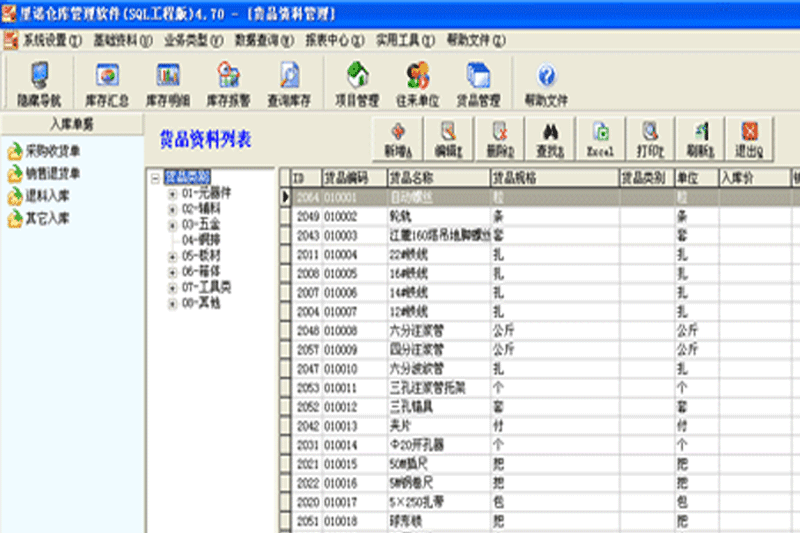
Task: Click the 查找 binoculars search icon
Action: click(x=550, y=132)
